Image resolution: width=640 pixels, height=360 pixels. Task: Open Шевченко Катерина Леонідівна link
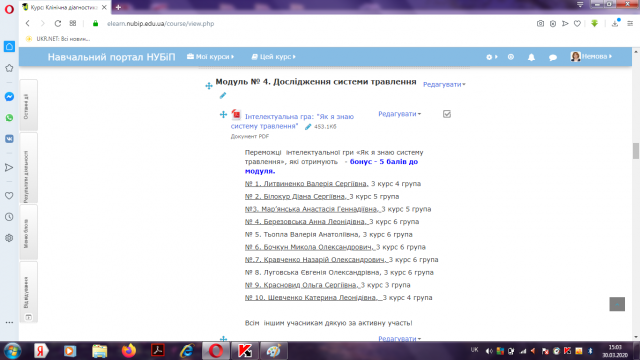pyautogui.click(x=313, y=298)
